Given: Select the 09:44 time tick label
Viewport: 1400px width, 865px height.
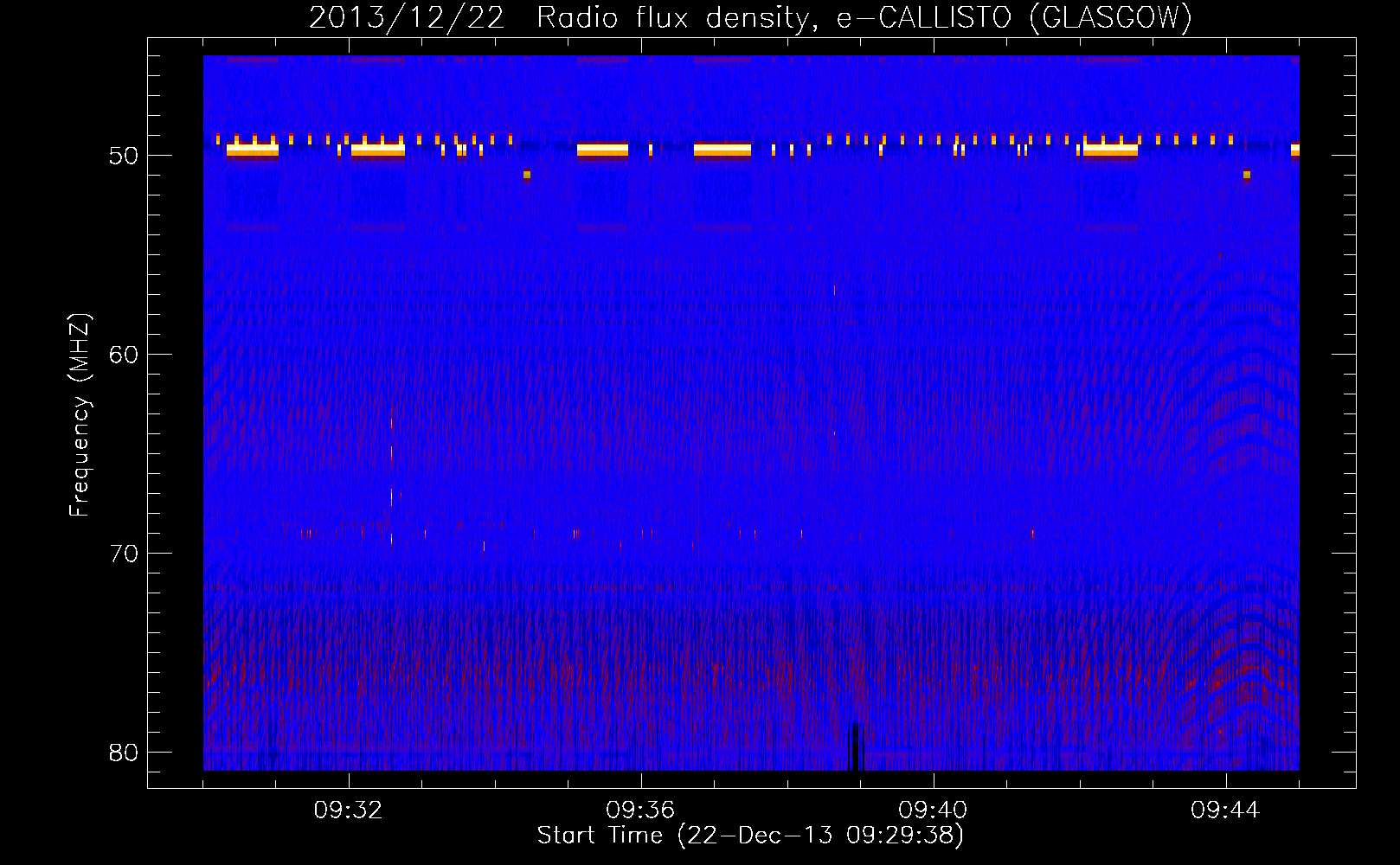Looking at the screenshot, I should coord(1225,811).
